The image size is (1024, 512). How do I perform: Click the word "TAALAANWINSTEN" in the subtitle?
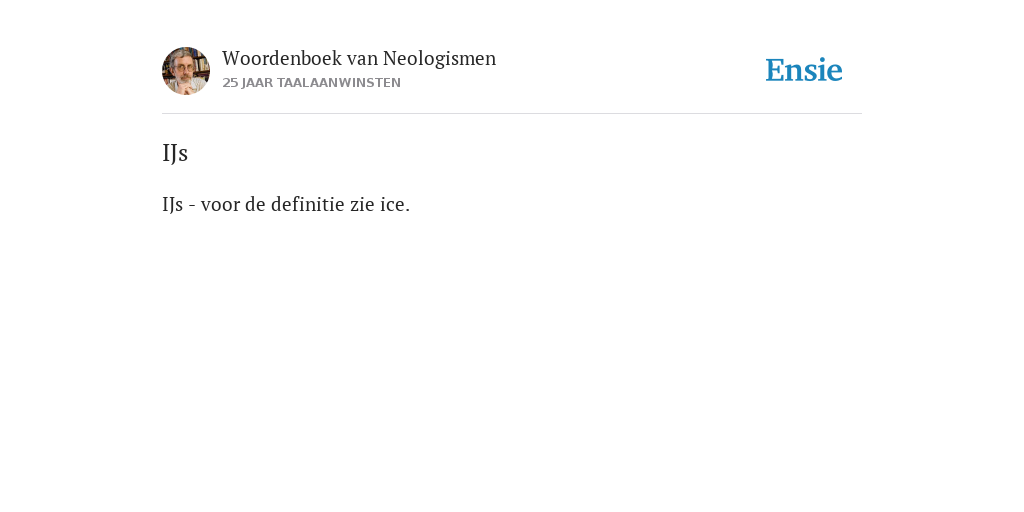pos(338,83)
